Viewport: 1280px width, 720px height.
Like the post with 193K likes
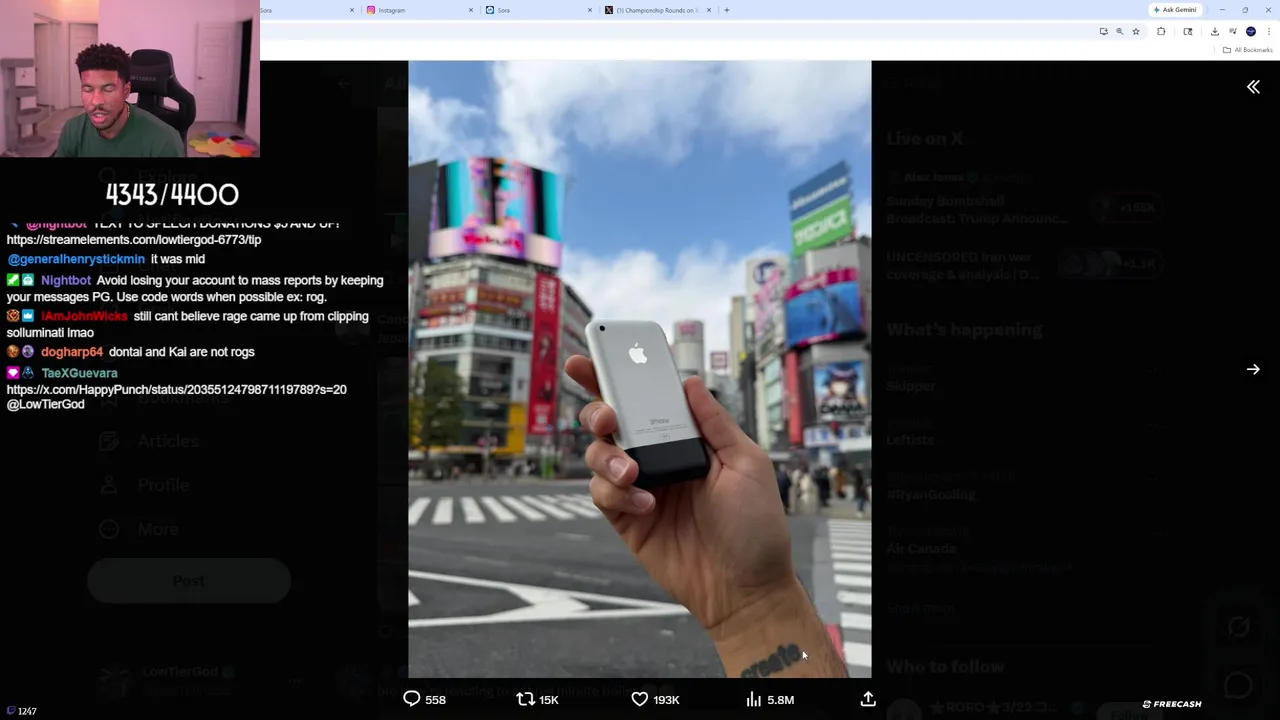click(x=655, y=699)
